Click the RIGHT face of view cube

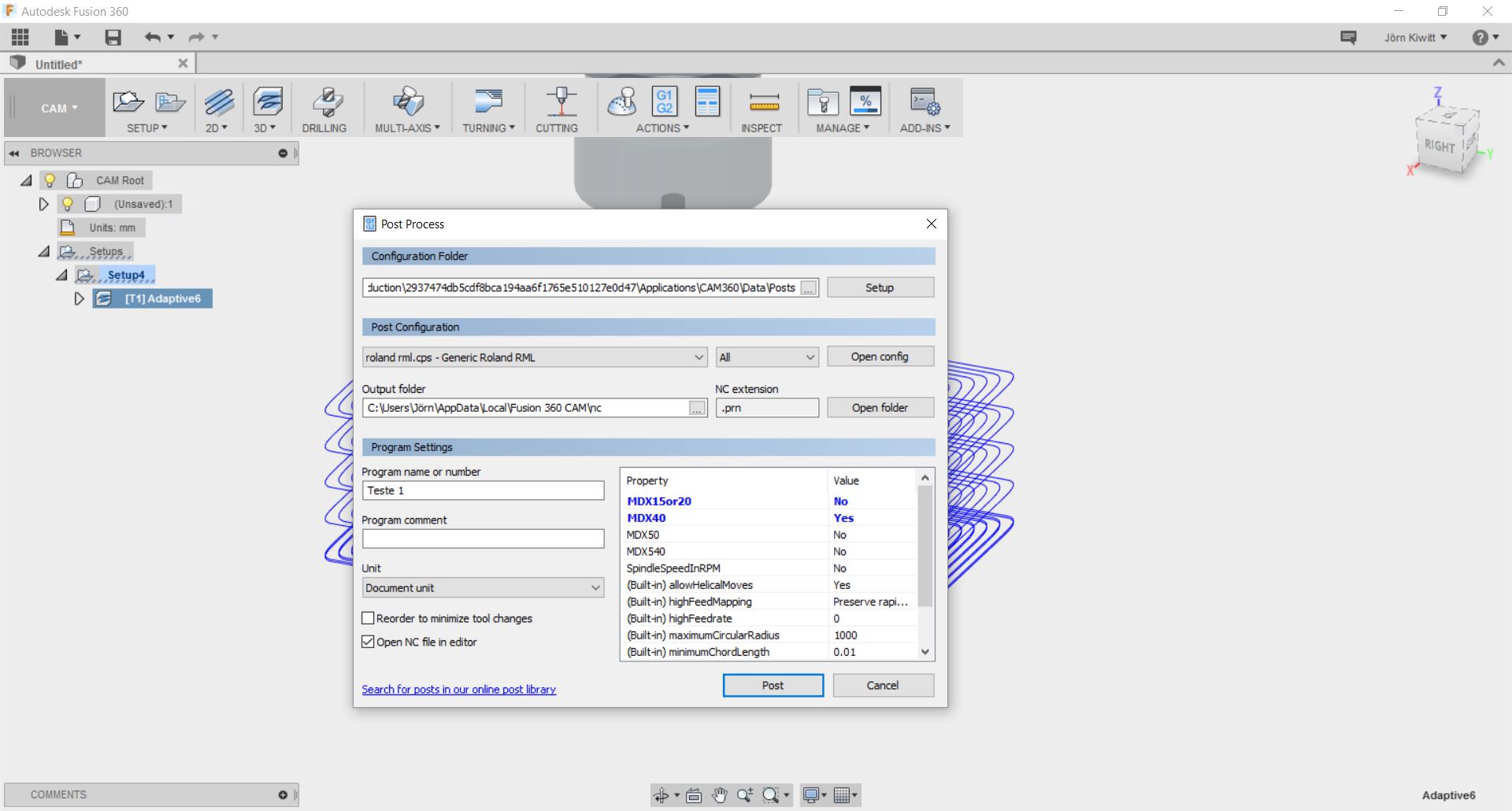[1440, 146]
